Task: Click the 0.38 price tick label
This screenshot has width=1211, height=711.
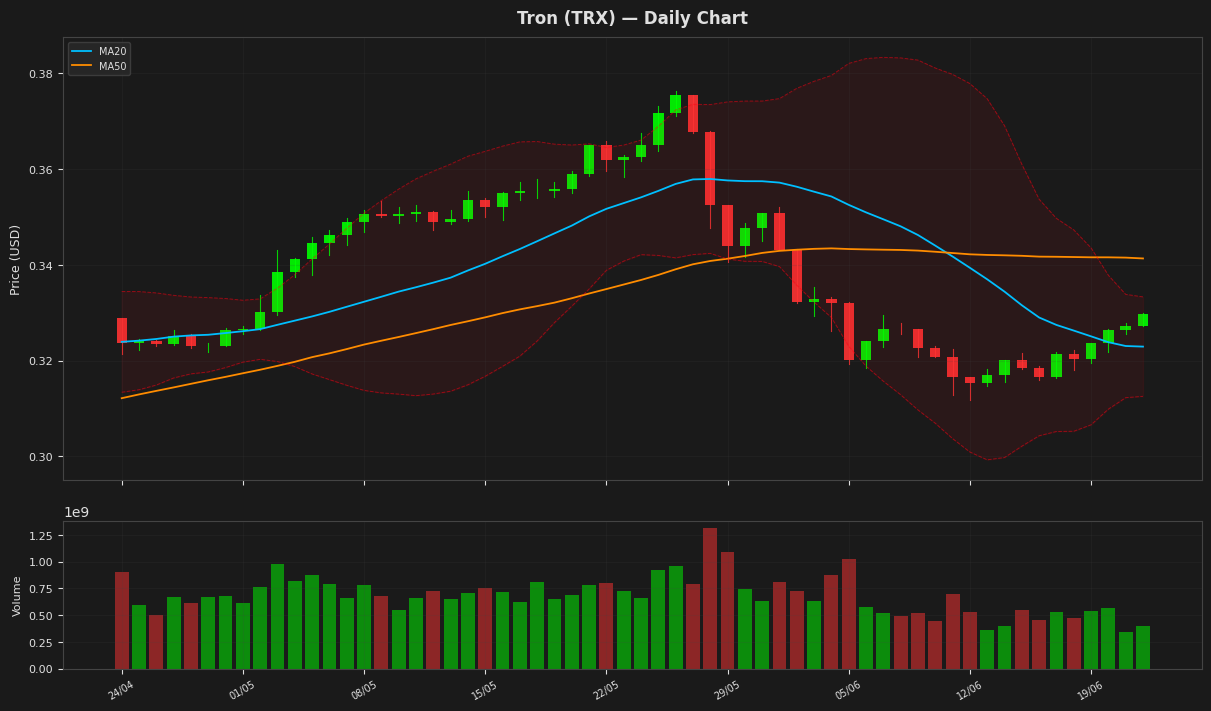Action: pyautogui.click(x=41, y=74)
